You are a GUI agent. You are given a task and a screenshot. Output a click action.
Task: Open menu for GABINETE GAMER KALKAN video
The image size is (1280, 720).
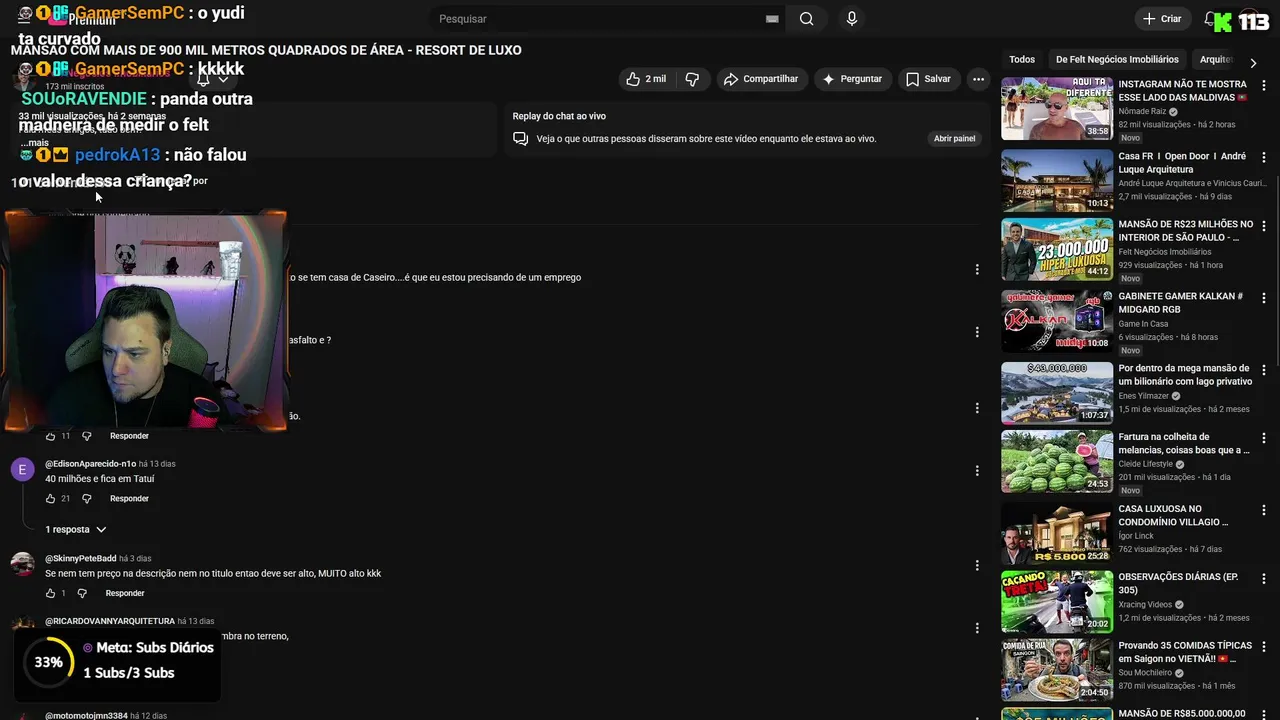click(x=1264, y=298)
